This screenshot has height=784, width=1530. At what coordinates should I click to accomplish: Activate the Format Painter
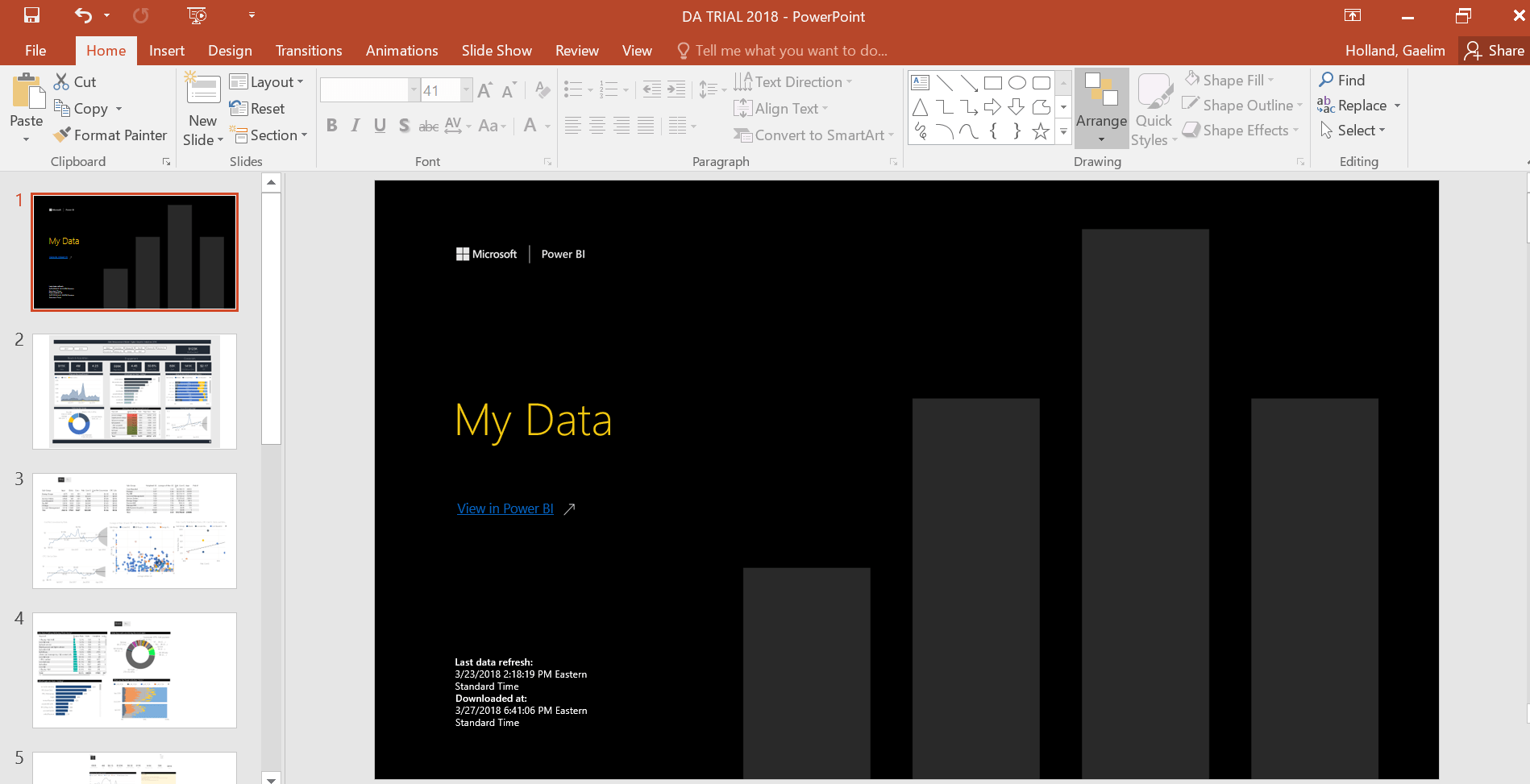pos(110,135)
